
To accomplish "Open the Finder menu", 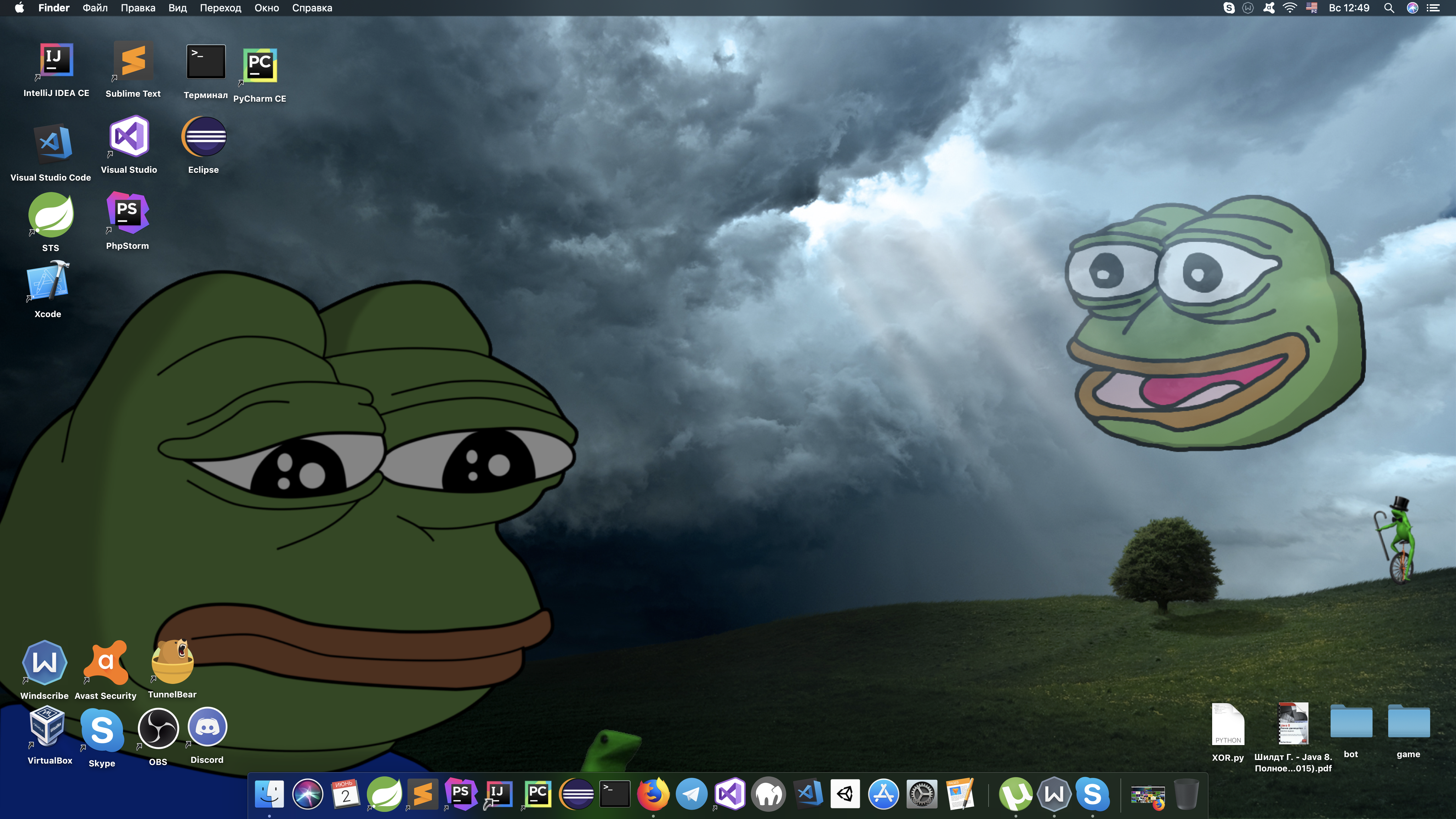I will (54, 8).
